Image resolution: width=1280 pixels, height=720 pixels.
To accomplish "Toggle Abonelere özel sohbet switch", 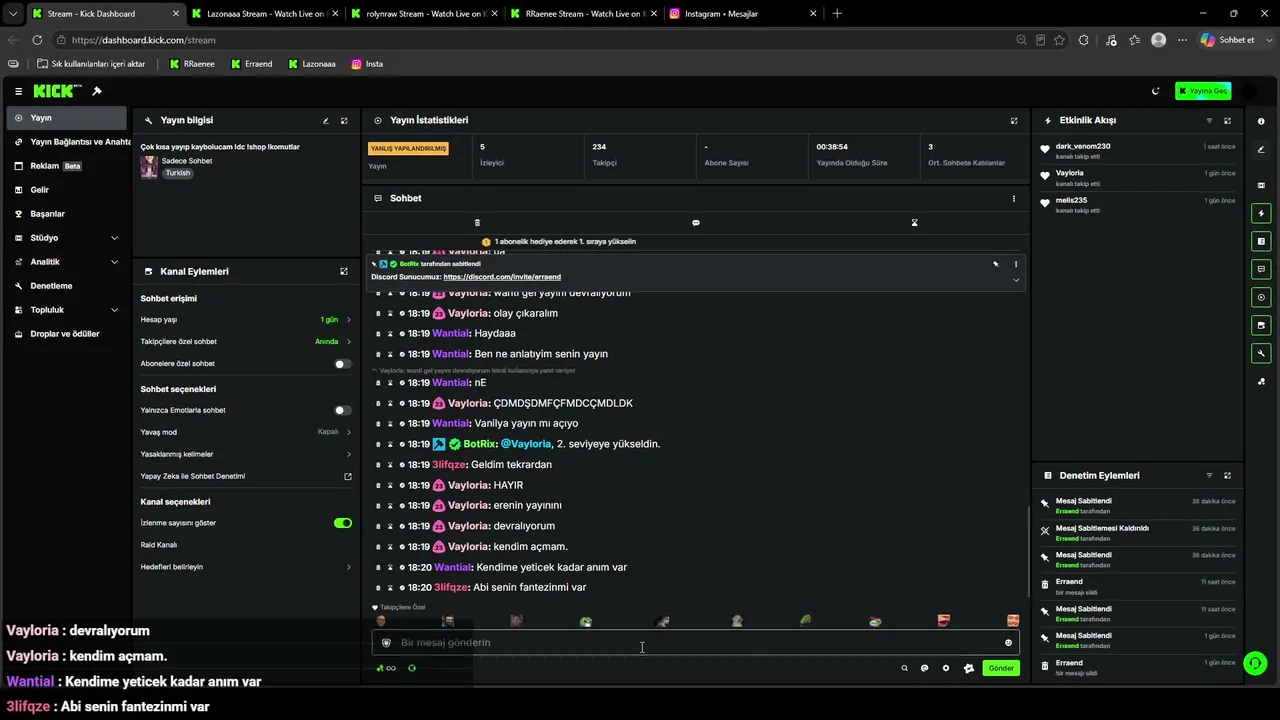I will click(342, 364).
